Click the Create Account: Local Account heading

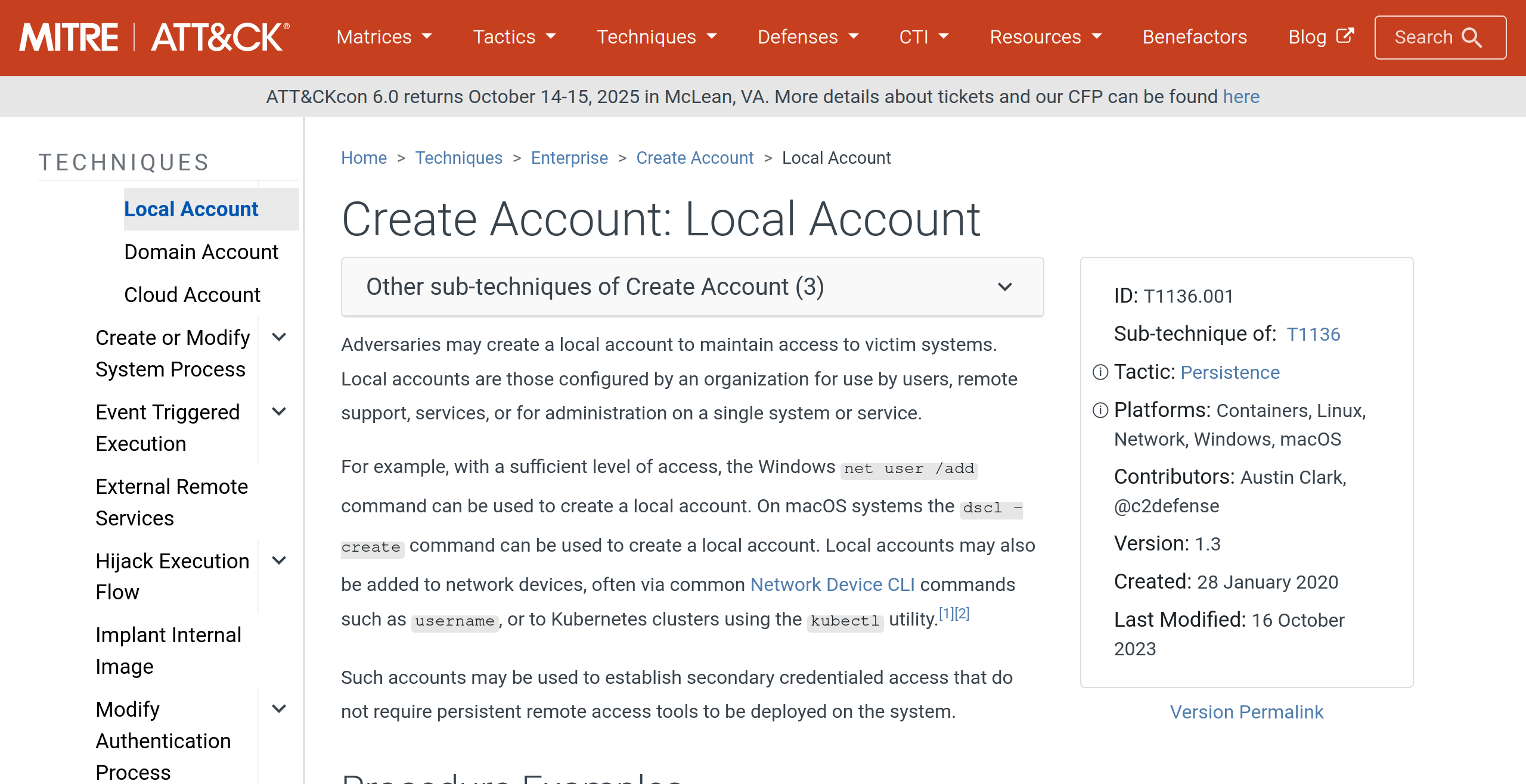coord(660,219)
